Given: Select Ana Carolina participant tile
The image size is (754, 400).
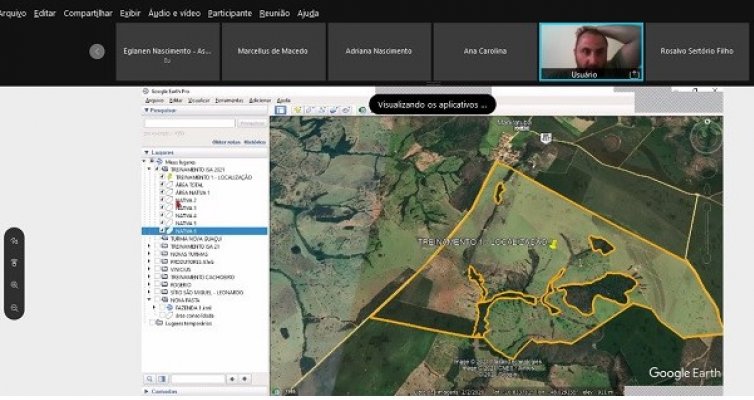Looking at the screenshot, I should 484,51.
